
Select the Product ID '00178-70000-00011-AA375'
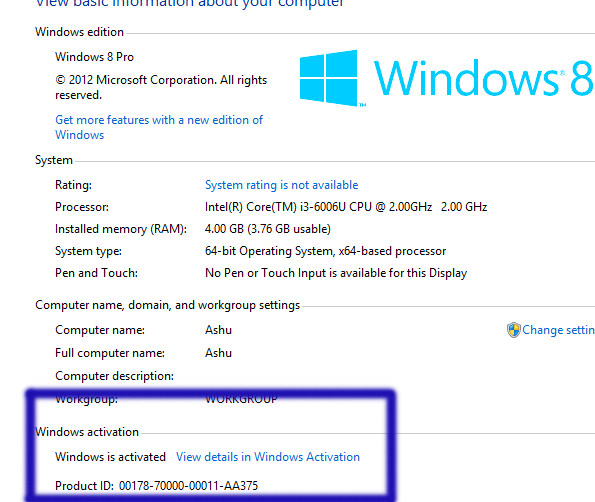pyautogui.click(x=188, y=486)
